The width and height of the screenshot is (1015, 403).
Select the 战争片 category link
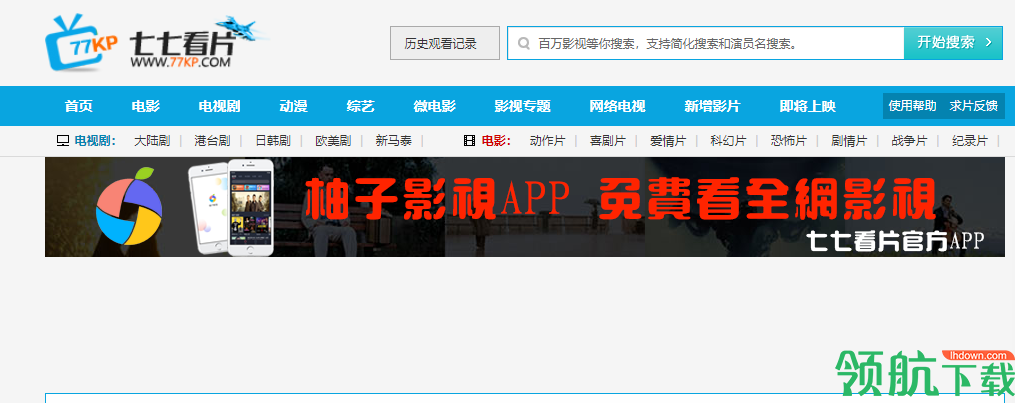[909, 140]
